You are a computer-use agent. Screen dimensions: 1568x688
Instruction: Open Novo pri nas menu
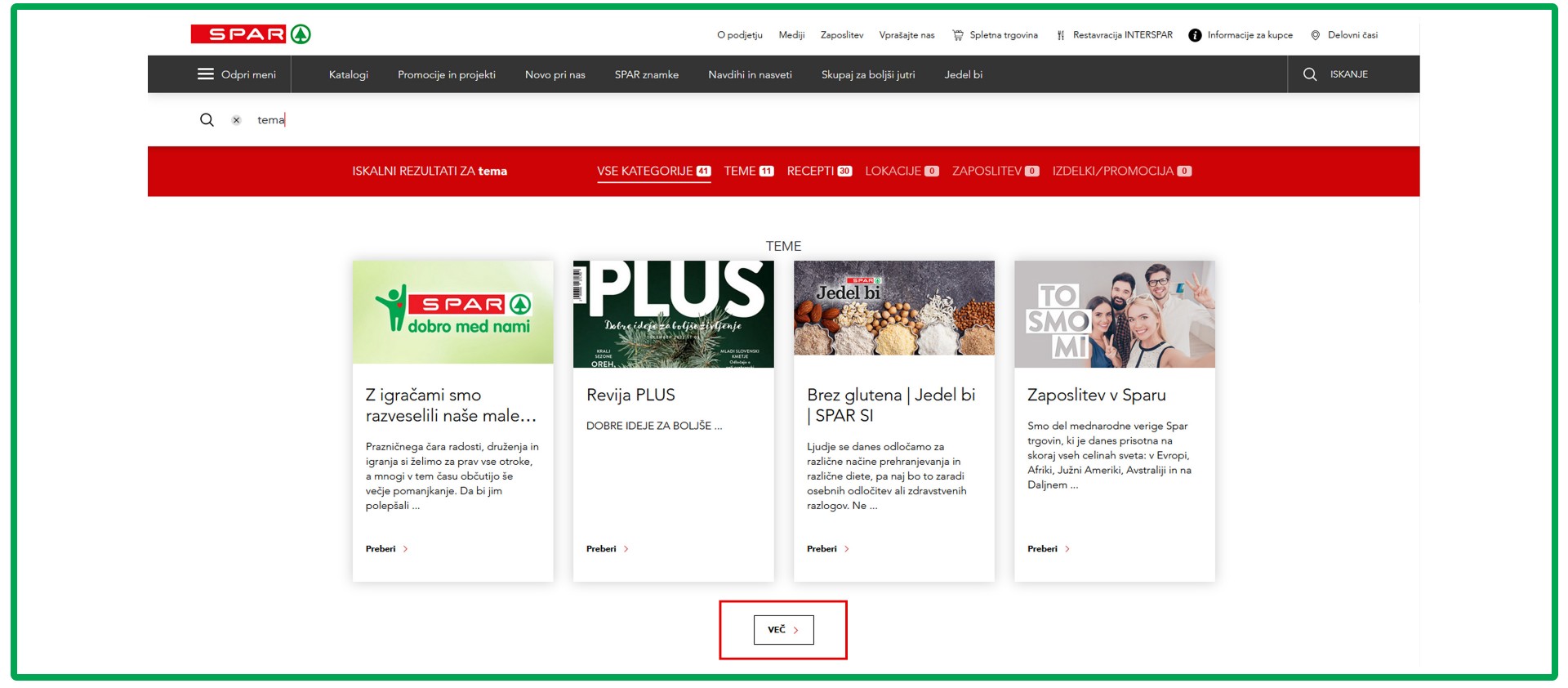tap(555, 74)
